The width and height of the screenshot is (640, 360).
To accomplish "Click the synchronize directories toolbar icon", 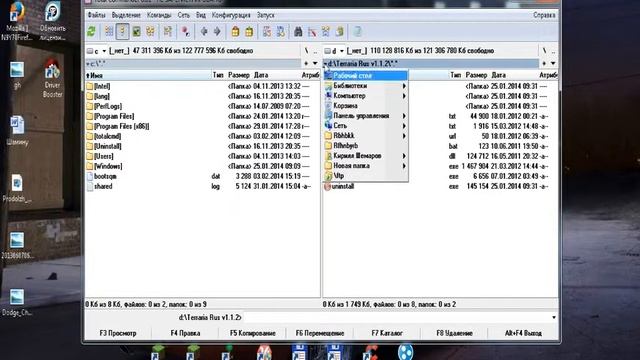I will 326,31.
